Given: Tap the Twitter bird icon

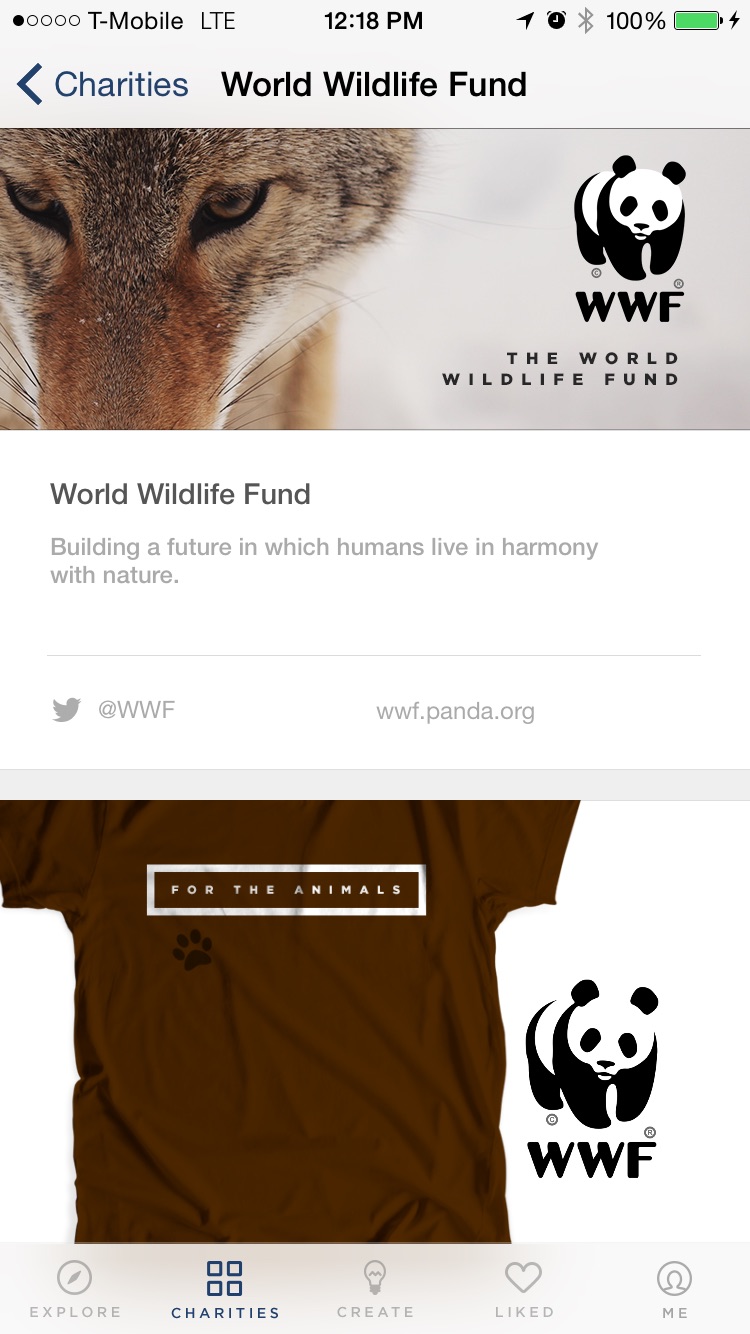Looking at the screenshot, I should point(66,711).
